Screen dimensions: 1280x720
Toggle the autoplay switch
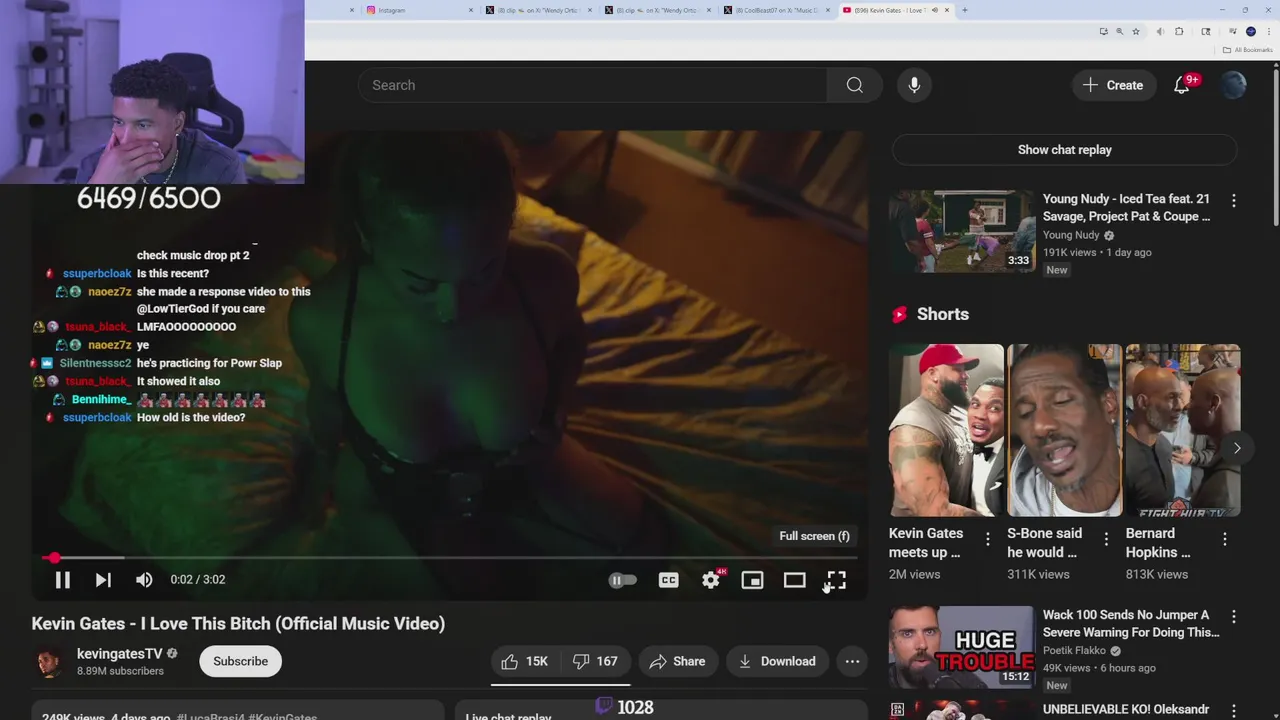[x=622, y=580]
